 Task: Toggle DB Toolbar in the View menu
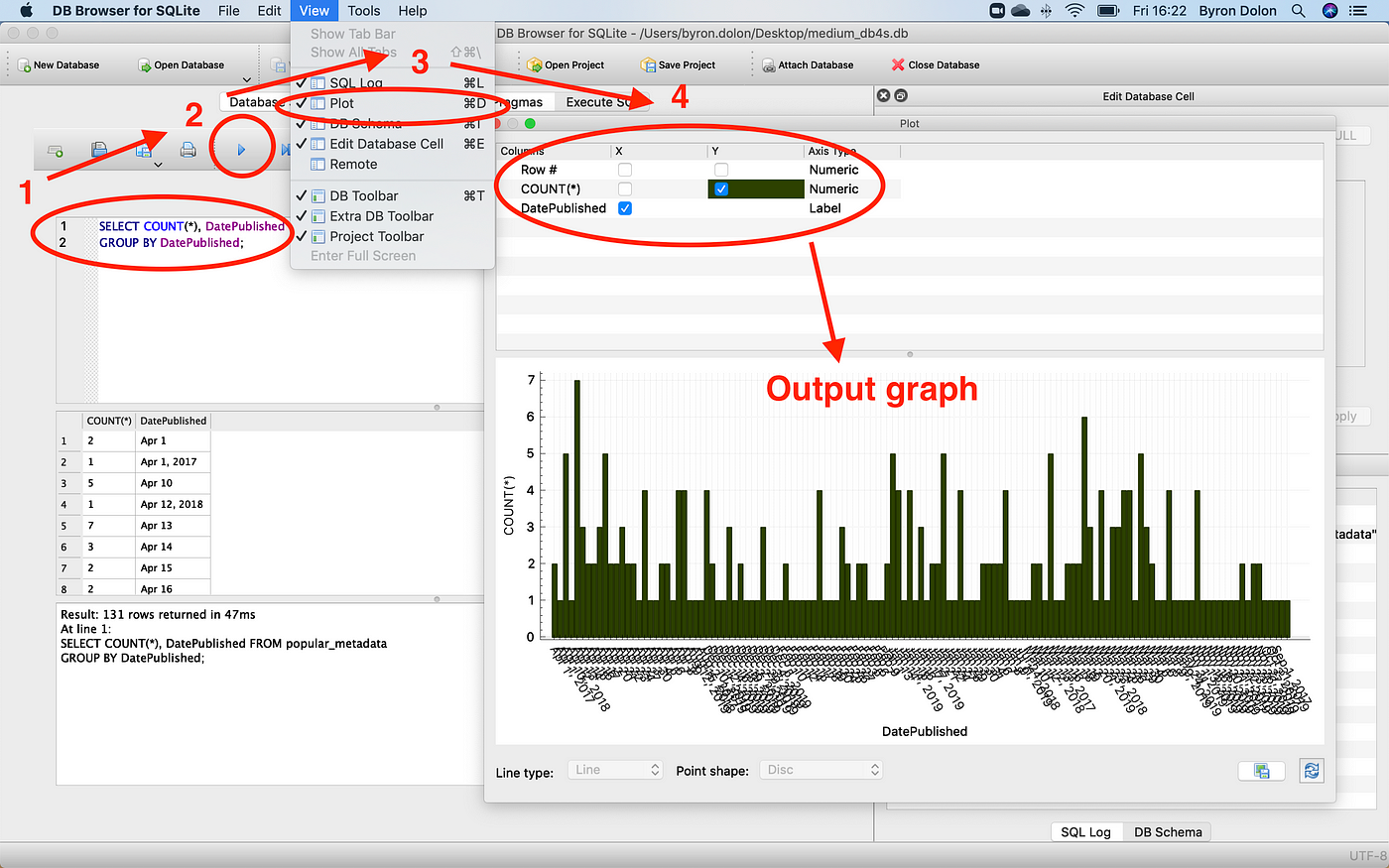tap(392, 196)
